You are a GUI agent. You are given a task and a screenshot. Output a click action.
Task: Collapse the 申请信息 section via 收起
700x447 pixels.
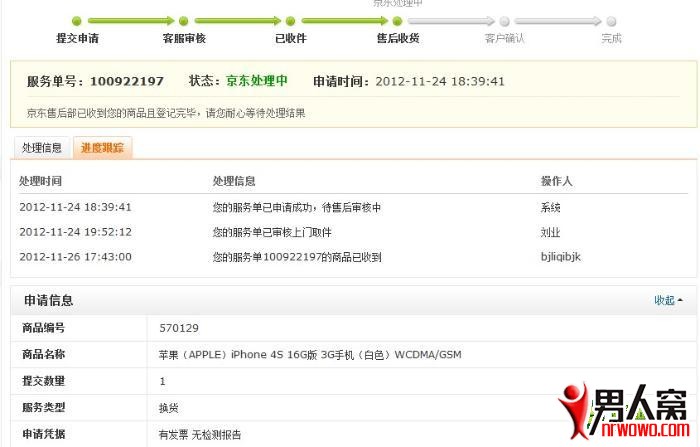pos(668,300)
